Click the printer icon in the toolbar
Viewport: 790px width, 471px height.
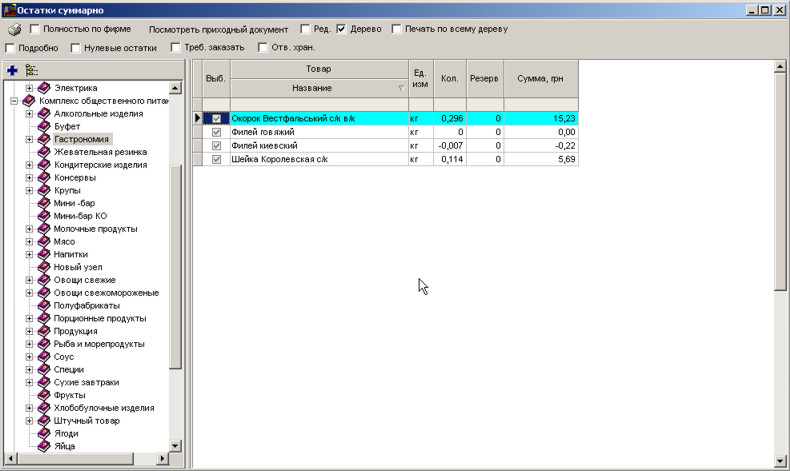[14, 29]
